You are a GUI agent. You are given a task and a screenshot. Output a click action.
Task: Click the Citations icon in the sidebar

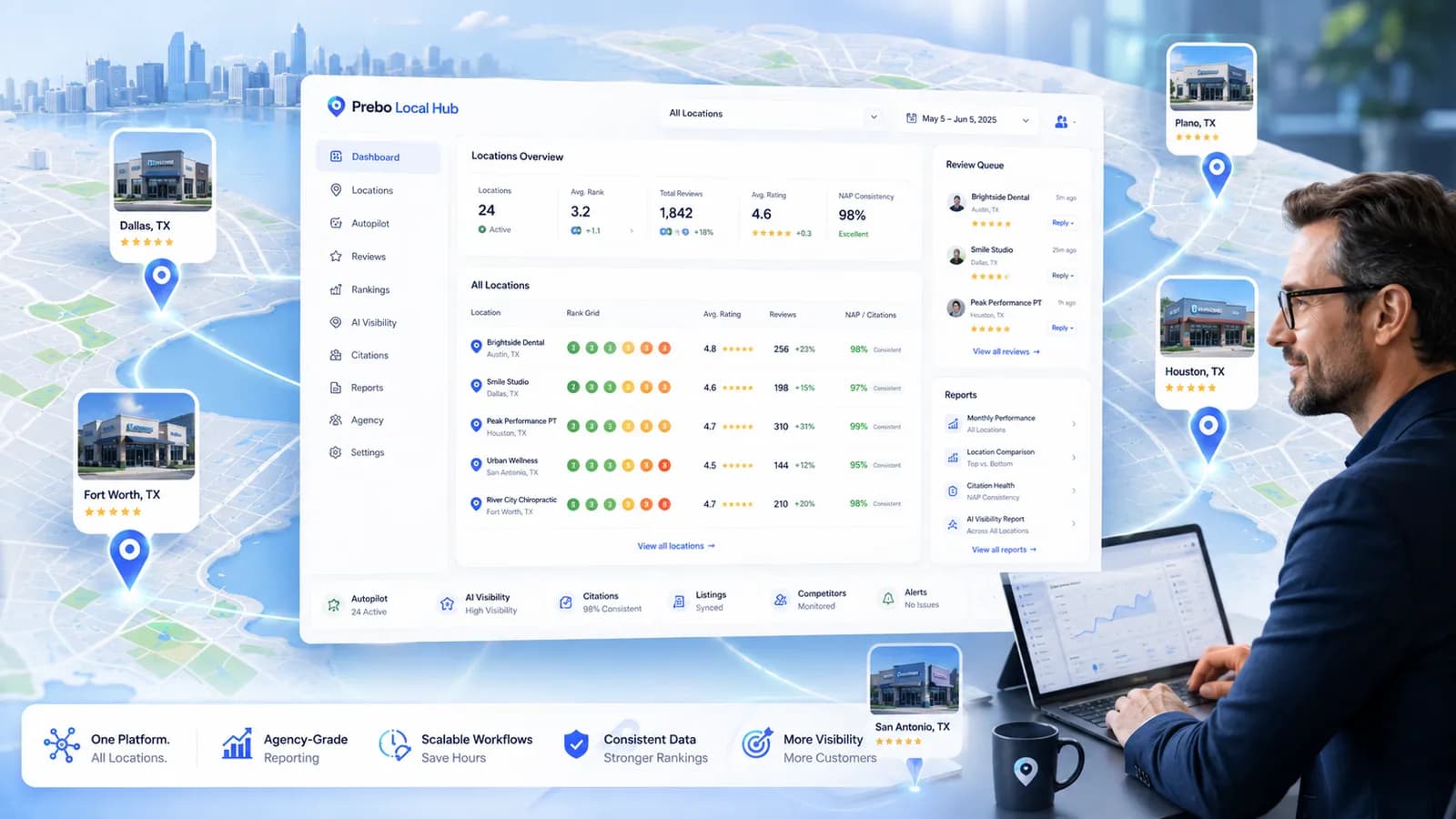tap(336, 355)
